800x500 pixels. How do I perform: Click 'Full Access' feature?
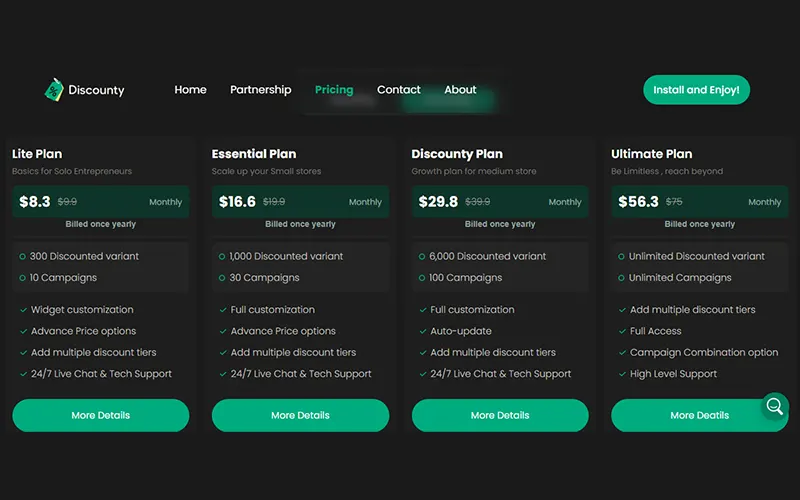(x=655, y=331)
